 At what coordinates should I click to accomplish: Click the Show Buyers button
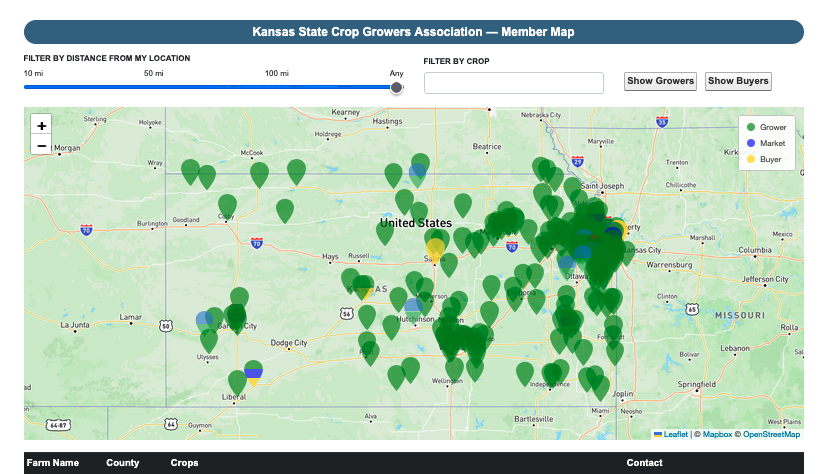click(x=738, y=81)
